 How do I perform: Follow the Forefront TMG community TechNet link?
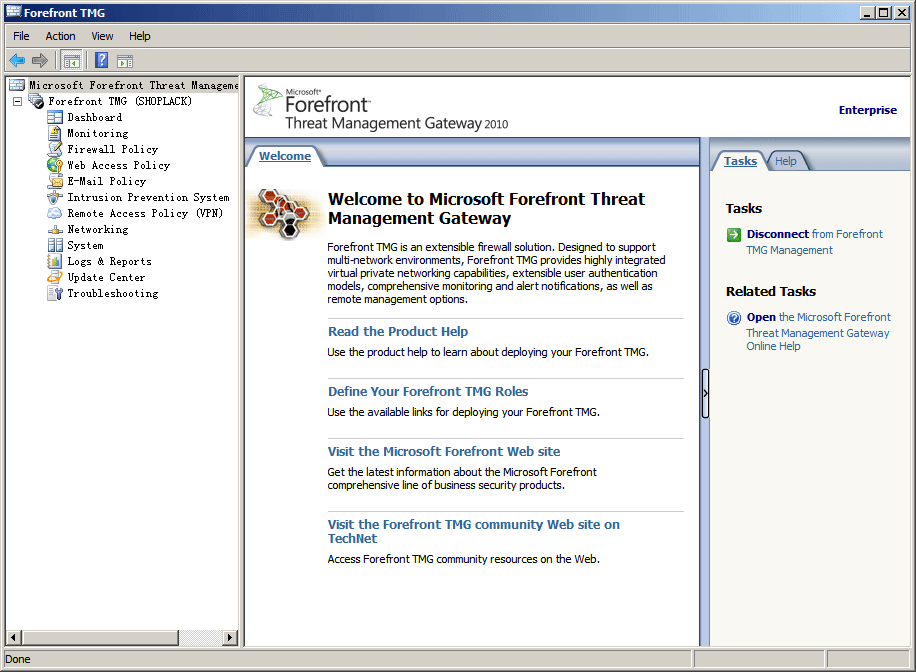[474, 531]
